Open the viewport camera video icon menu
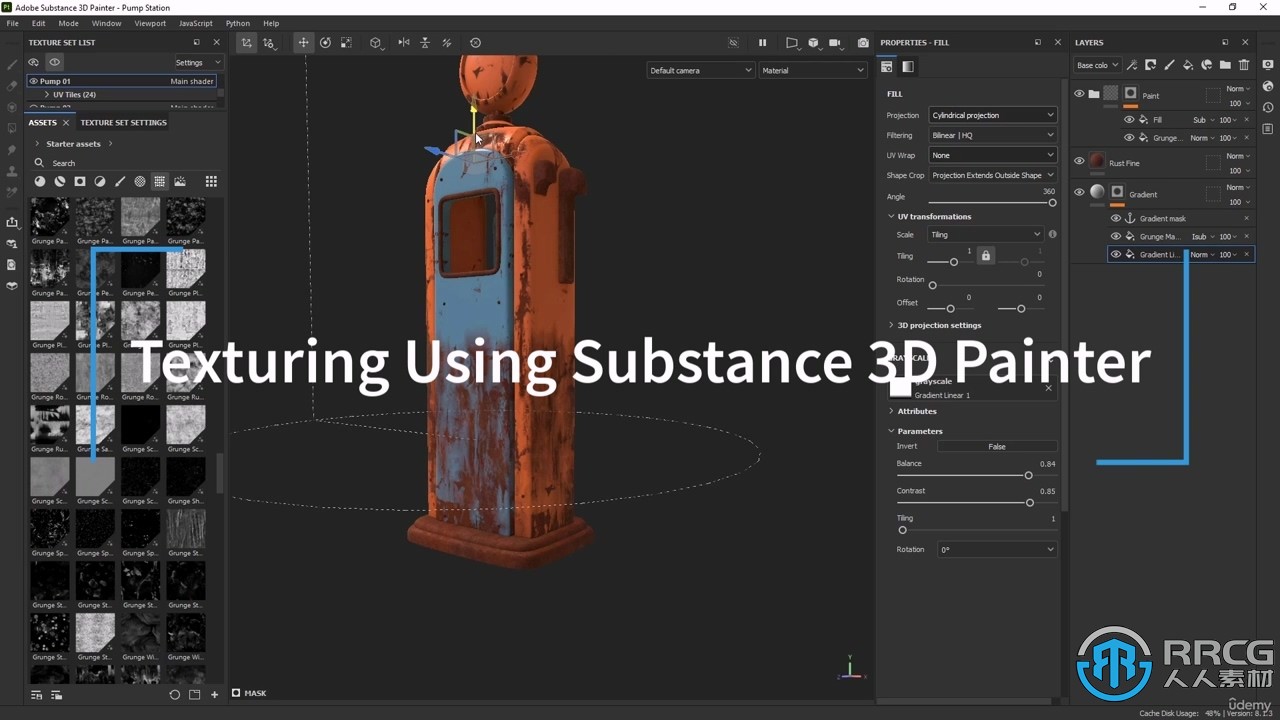This screenshot has height=720, width=1280. point(836,43)
